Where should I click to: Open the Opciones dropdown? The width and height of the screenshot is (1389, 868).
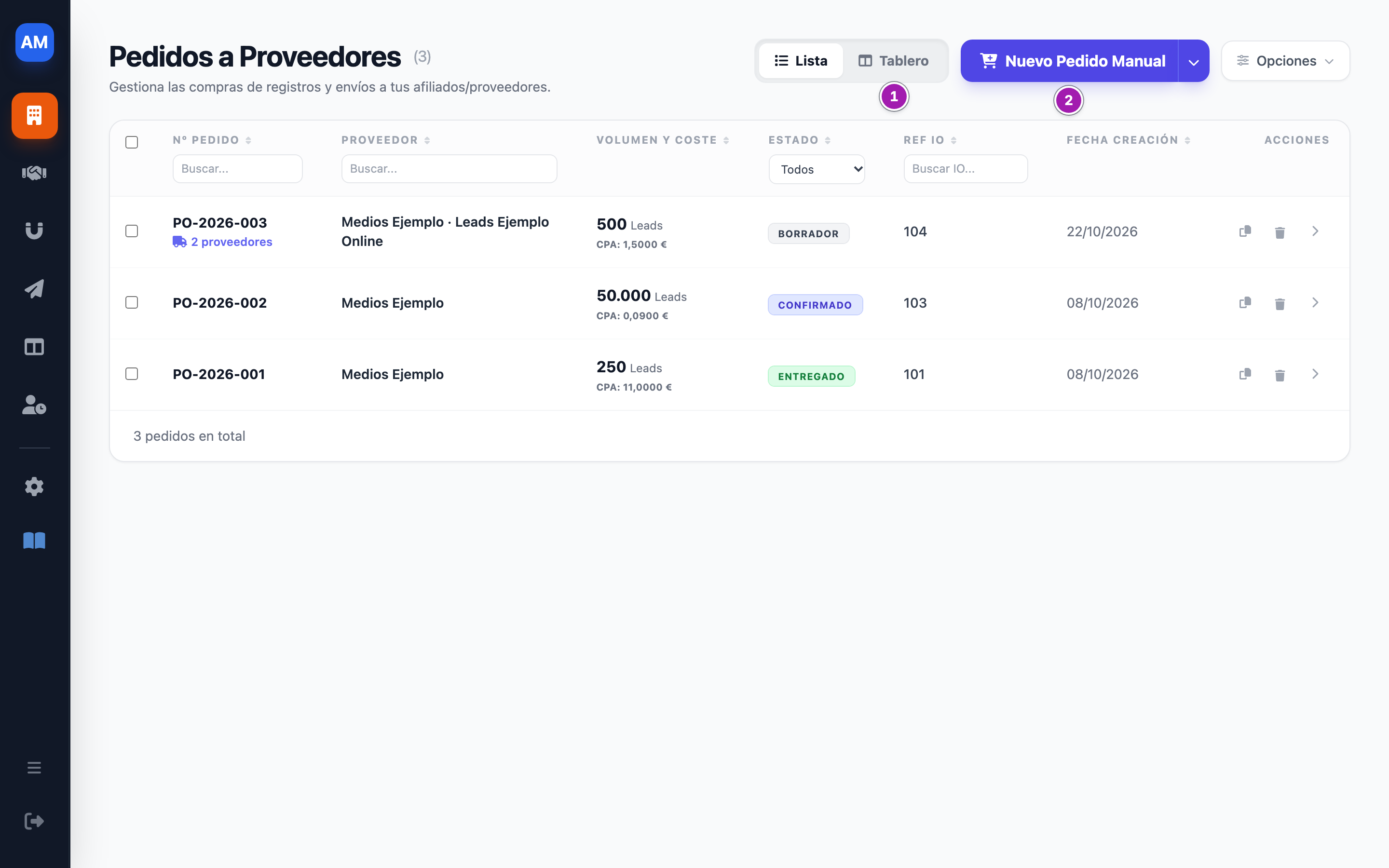pos(1285,61)
